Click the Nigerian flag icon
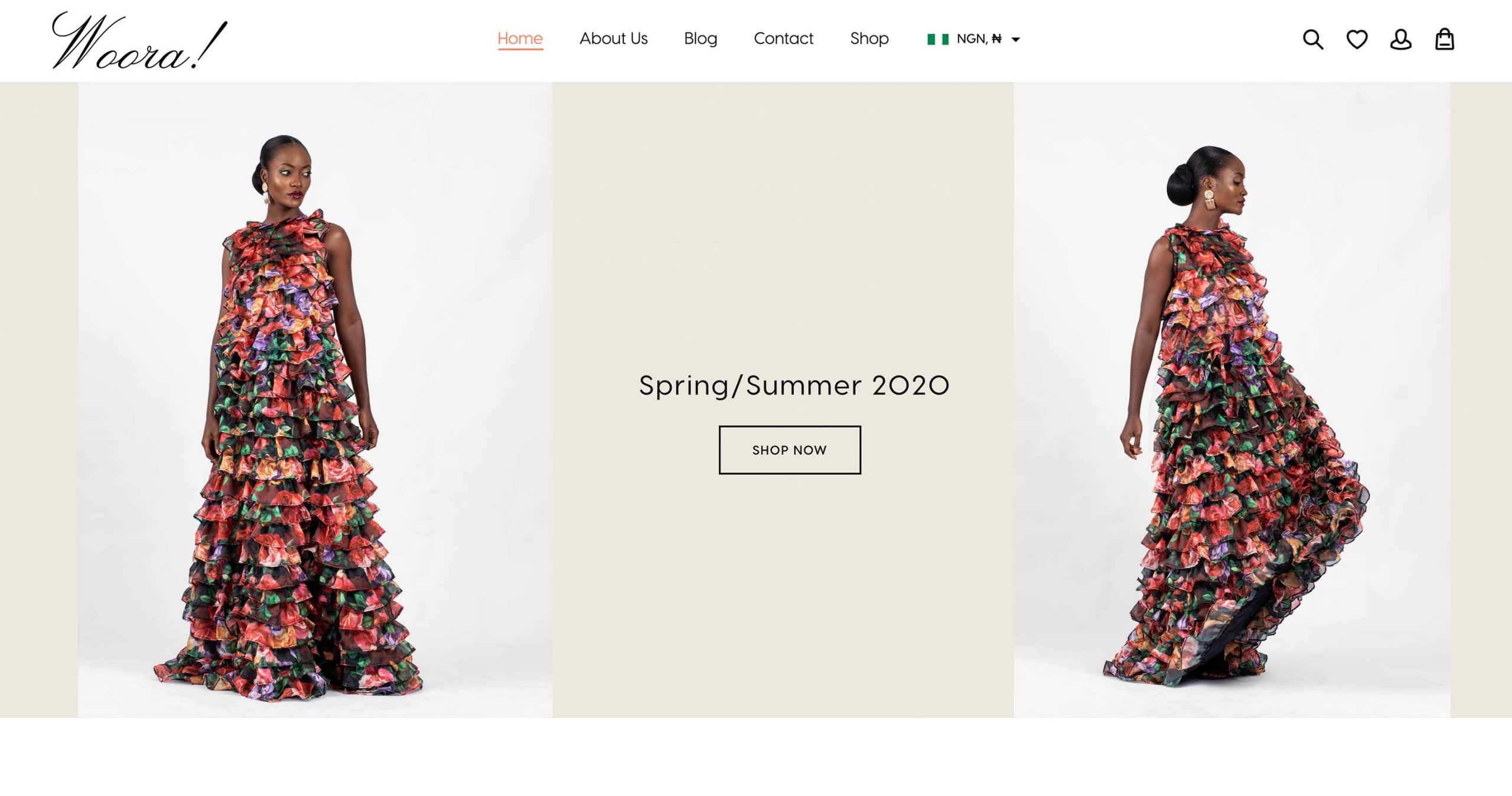The width and height of the screenshot is (1512, 796). point(937,39)
